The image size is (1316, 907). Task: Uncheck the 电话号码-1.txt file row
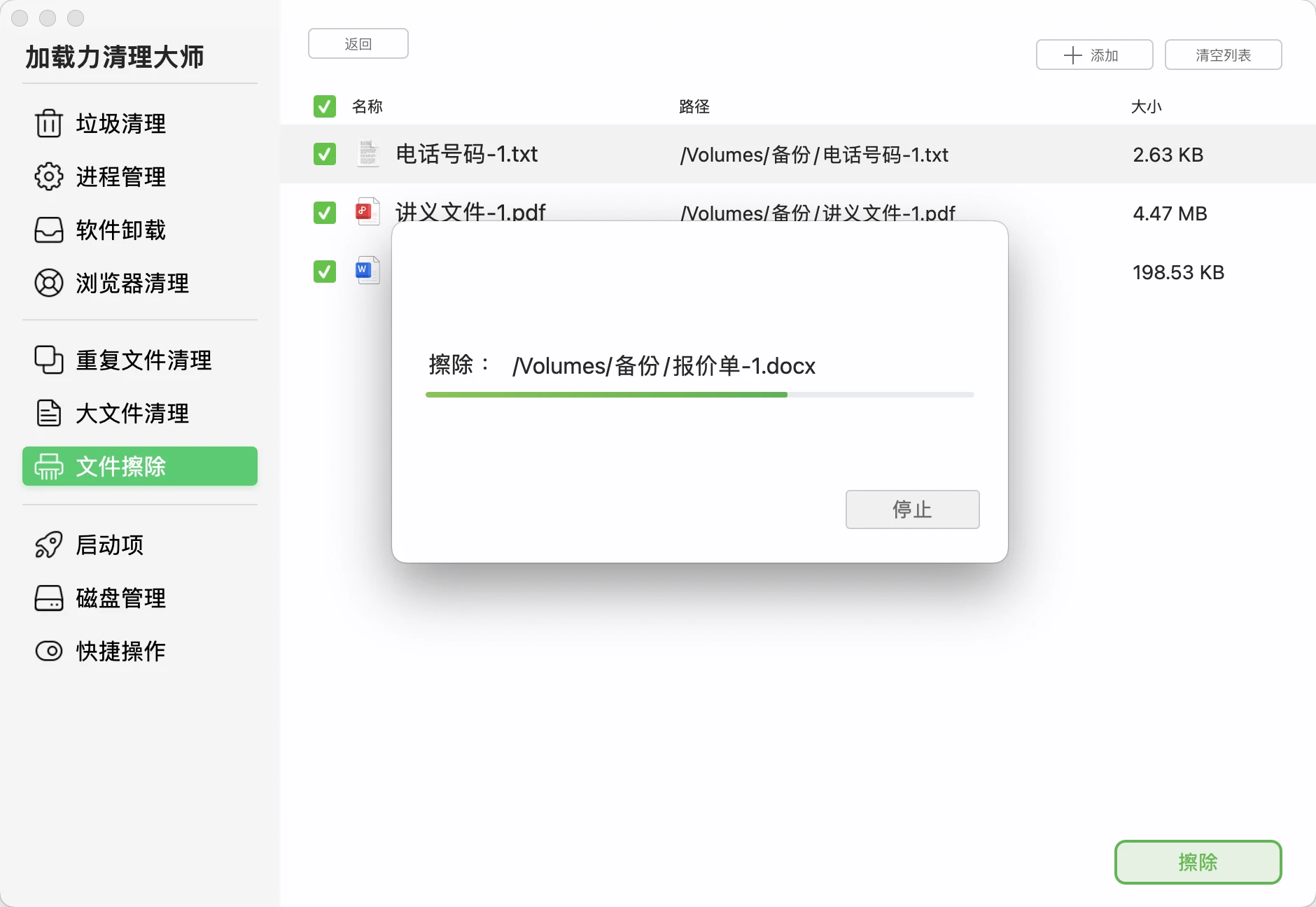(324, 154)
